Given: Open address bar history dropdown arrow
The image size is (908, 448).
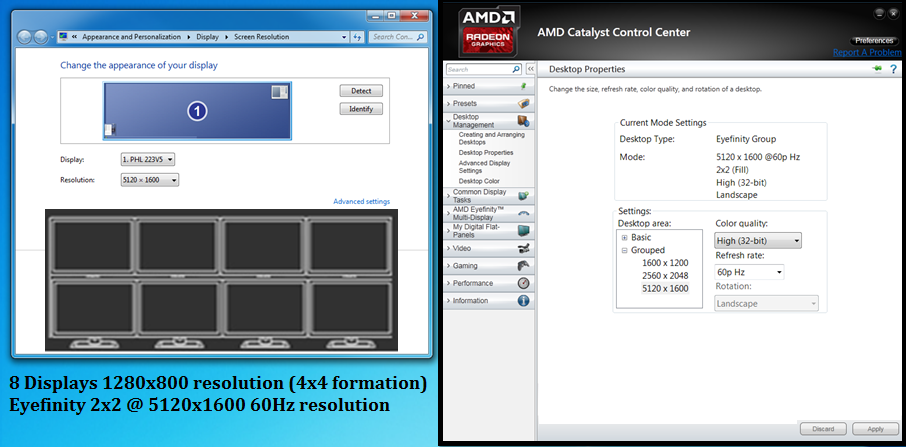Looking at the screenshot, I should (346, 37).
